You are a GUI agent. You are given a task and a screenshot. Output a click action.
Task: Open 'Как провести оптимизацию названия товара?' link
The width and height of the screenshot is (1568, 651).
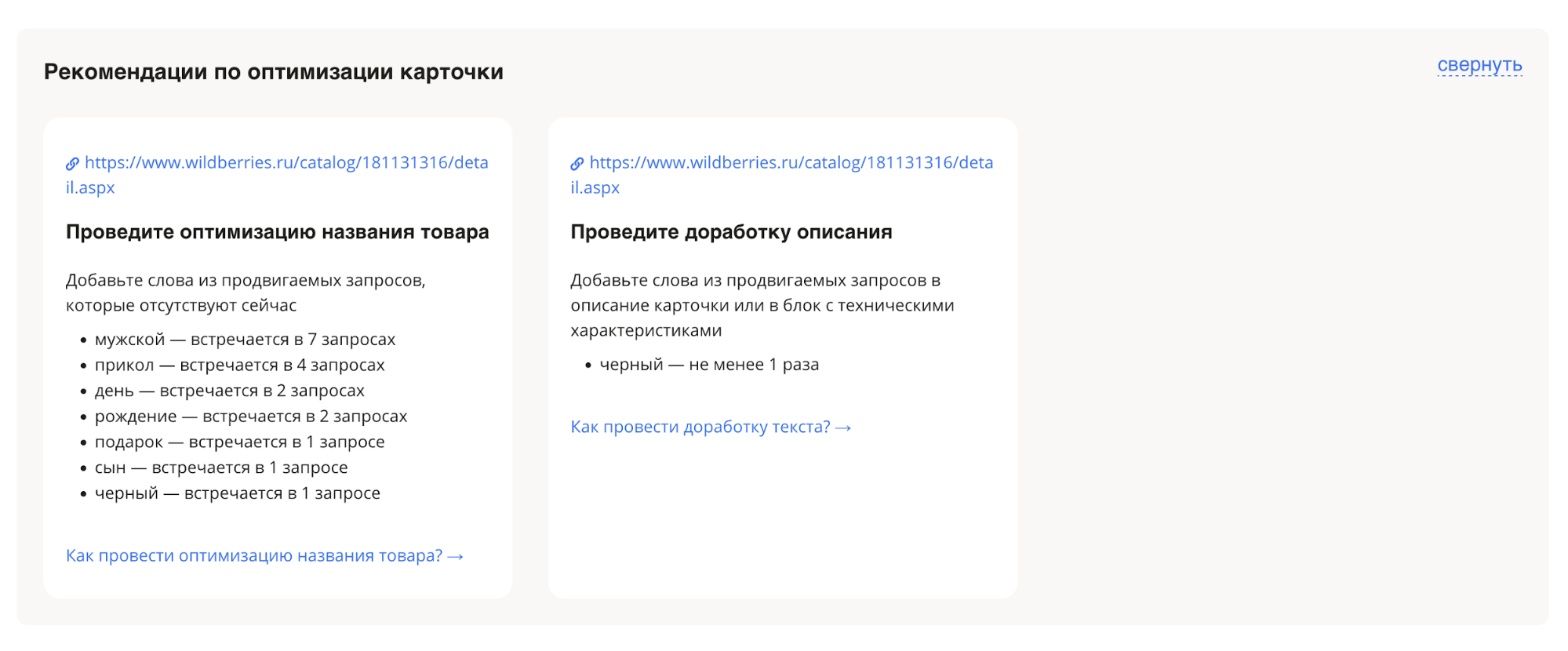[253, 556]
